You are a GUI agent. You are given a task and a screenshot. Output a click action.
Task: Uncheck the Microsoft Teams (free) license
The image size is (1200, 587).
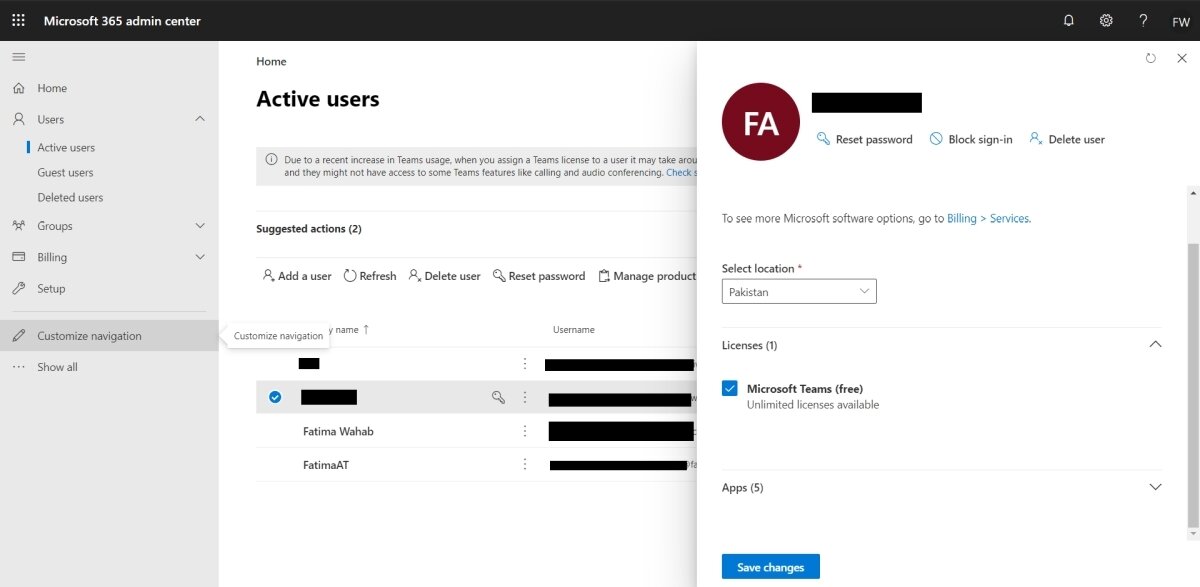730,389
